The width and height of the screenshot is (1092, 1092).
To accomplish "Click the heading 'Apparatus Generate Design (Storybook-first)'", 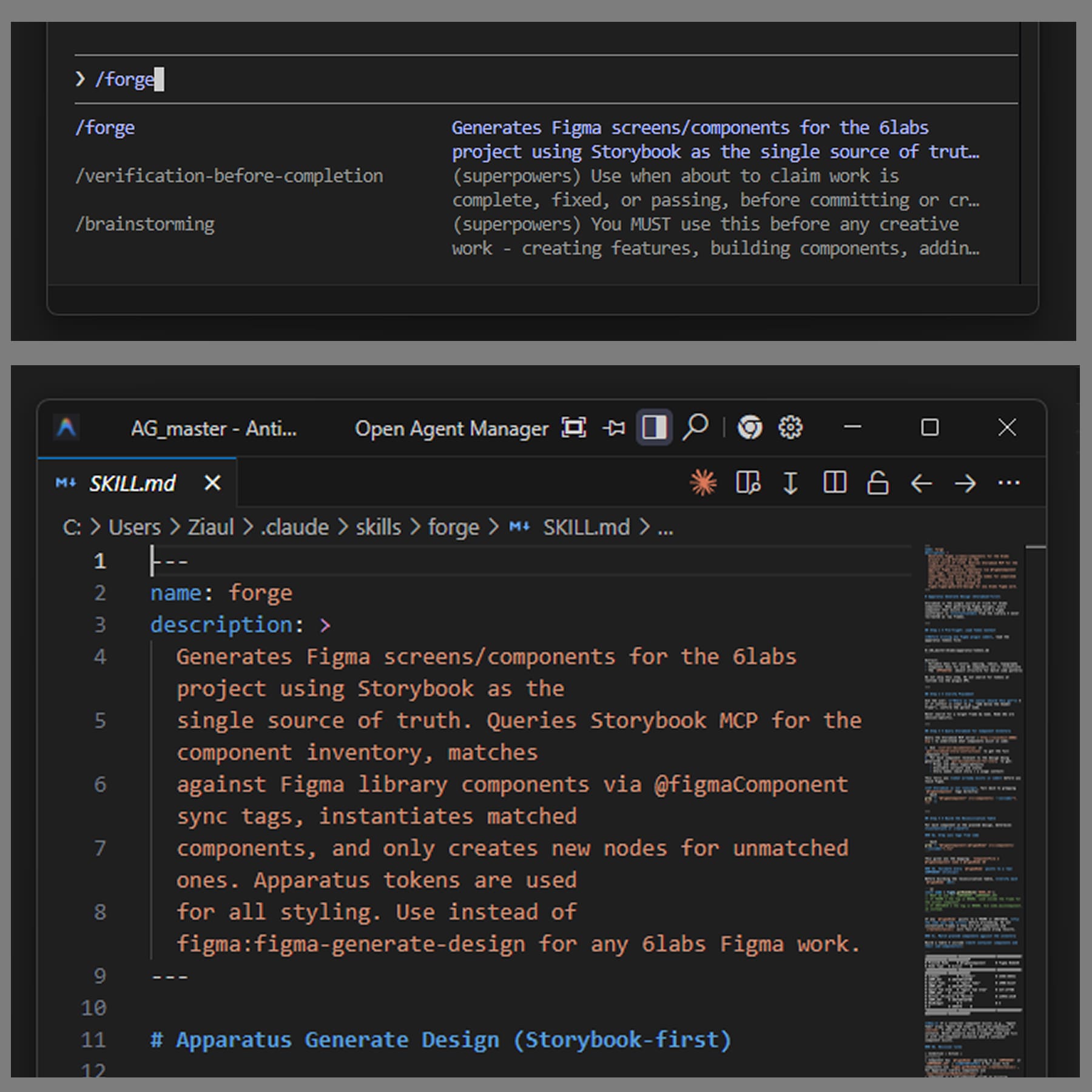I will pyautogui.click(x=454, y=1040).
